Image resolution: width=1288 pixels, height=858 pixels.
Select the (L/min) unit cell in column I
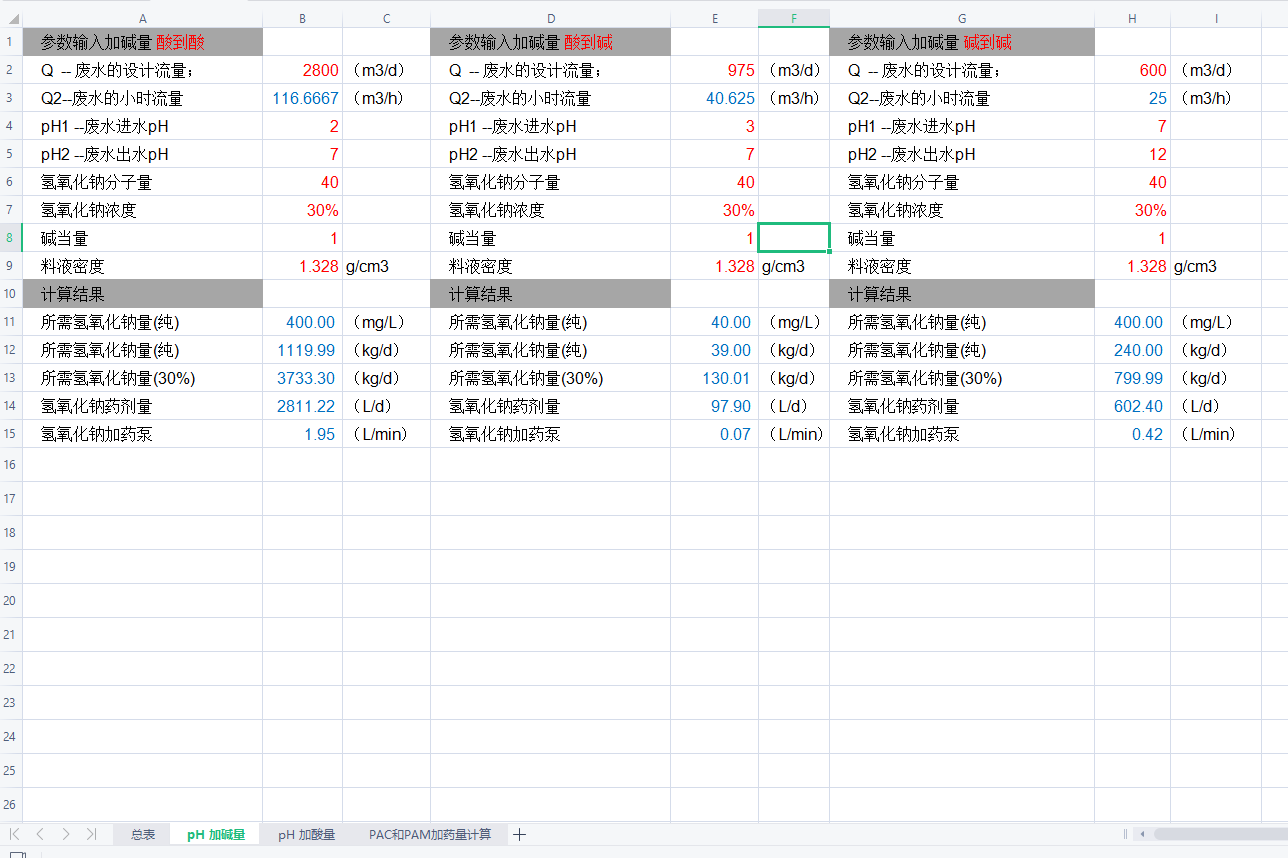(x=1216, y=434)
